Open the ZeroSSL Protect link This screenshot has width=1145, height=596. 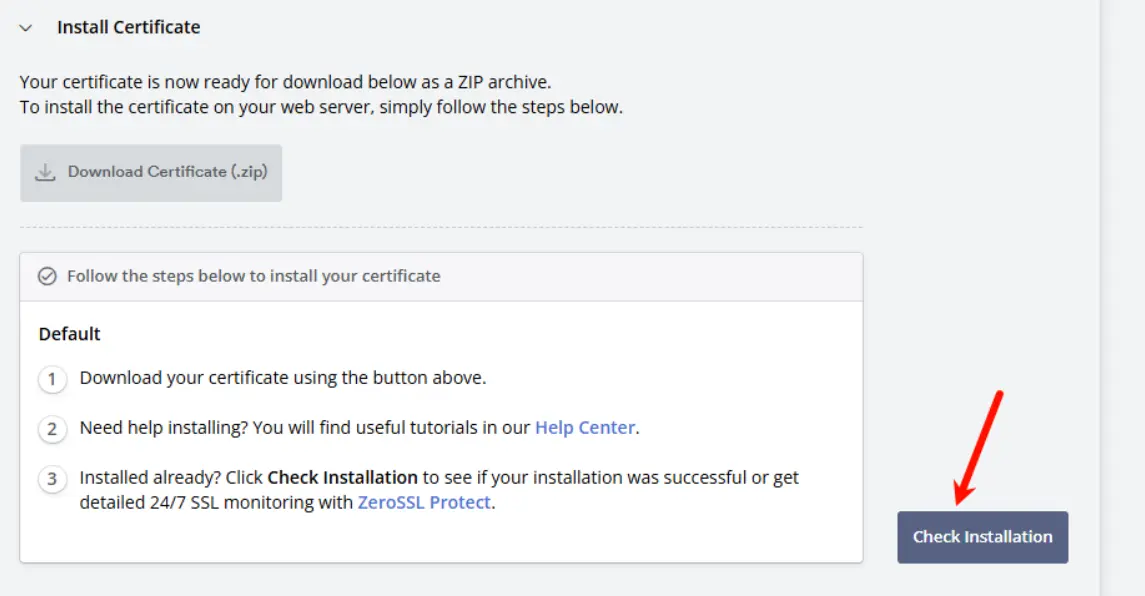(x=424, y=503)
